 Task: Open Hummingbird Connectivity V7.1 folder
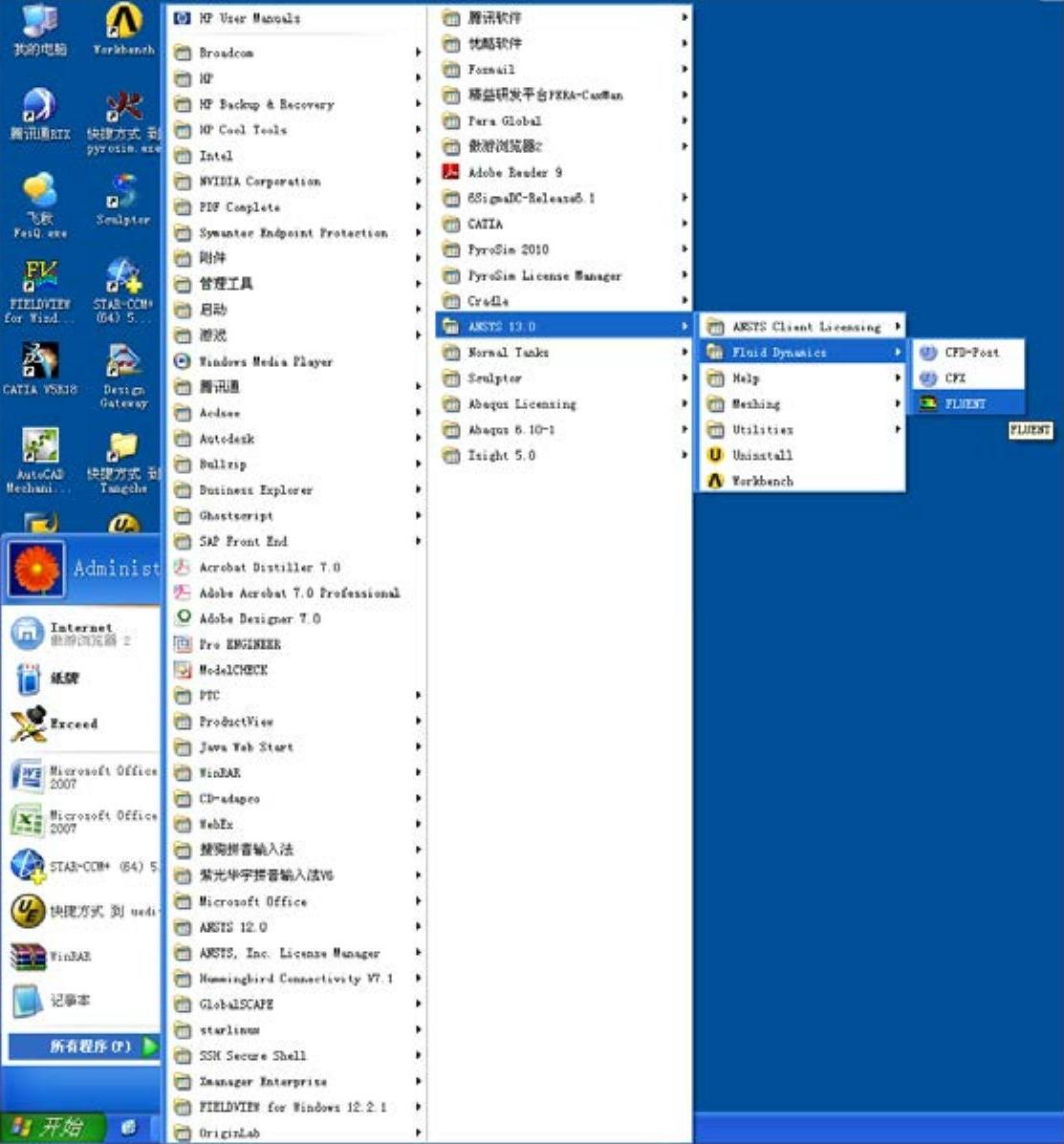[x=296, y=978]
